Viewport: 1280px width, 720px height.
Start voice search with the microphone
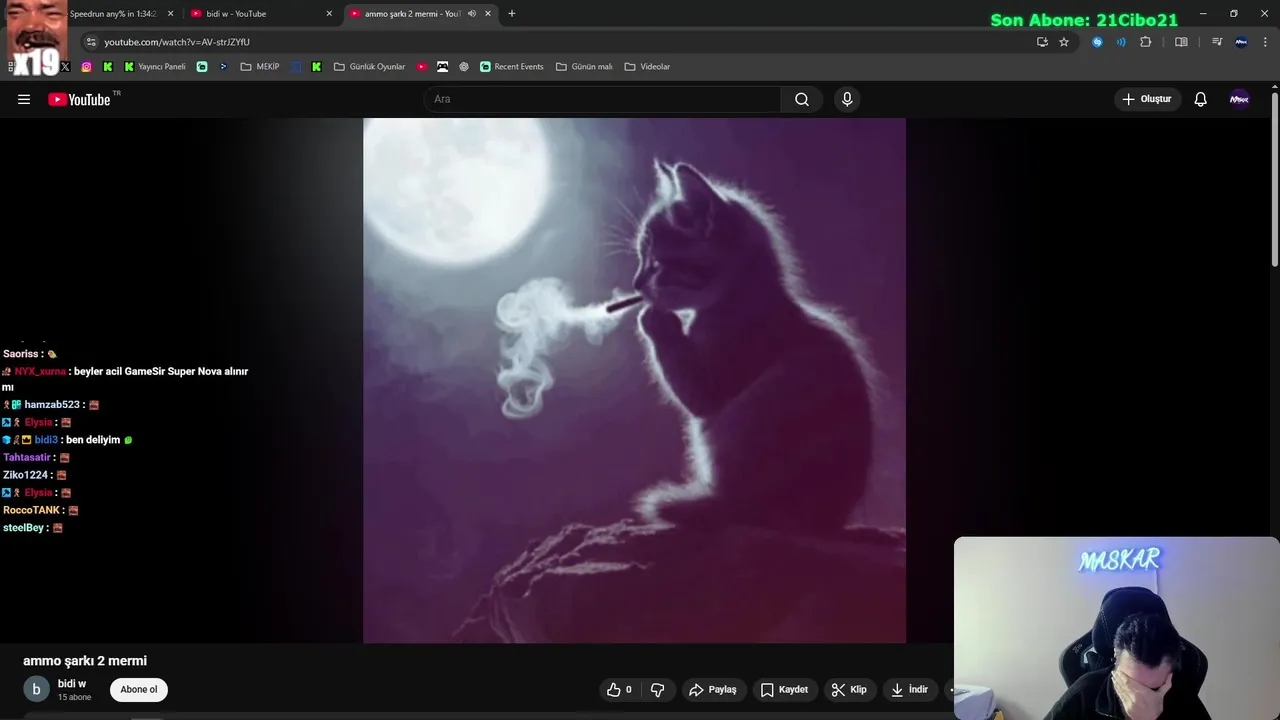(x=847, y=99)
